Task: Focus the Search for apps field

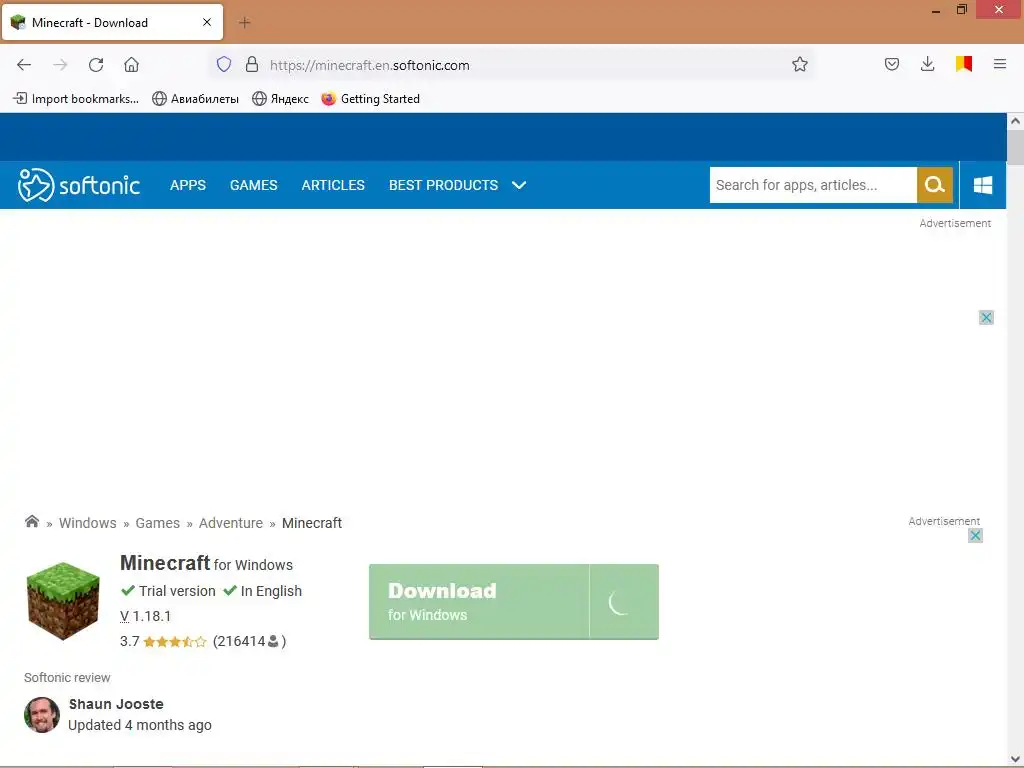Action: (x=813, y=185)
